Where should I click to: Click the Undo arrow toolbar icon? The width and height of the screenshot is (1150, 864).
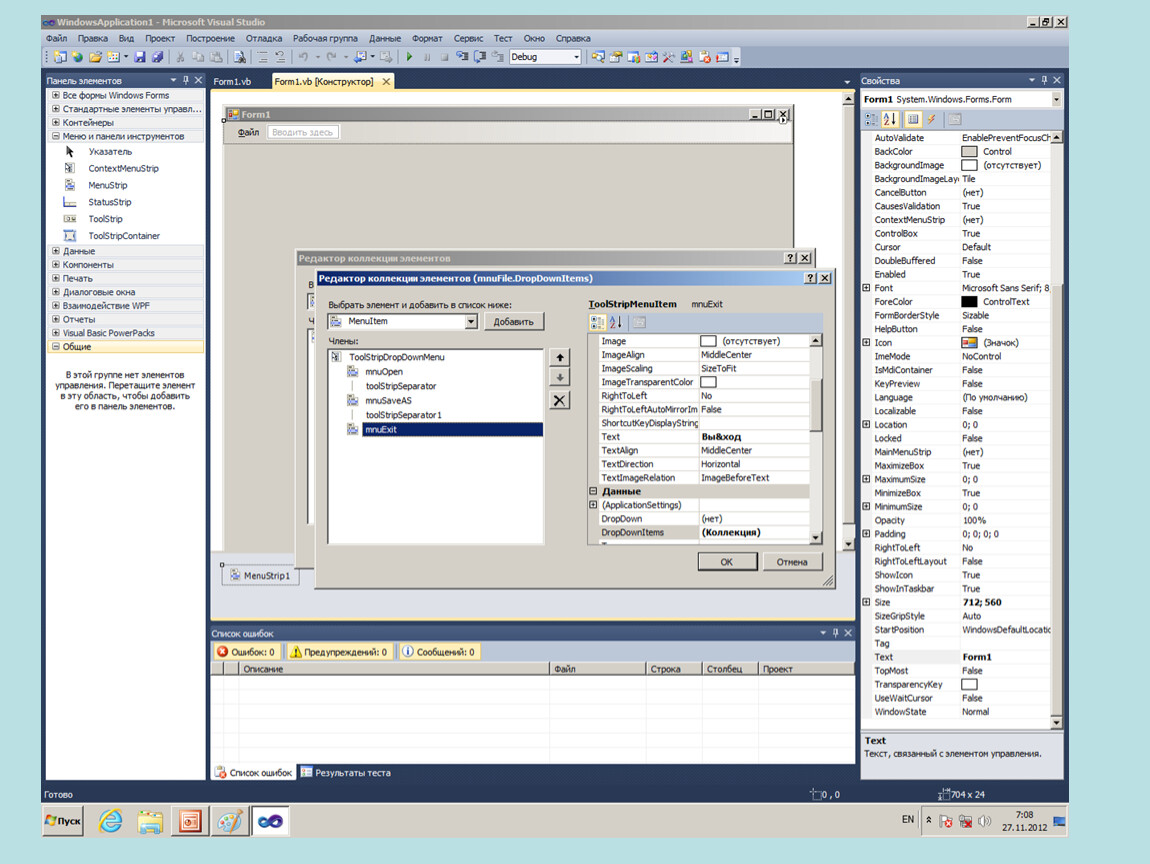pos(303,56)
